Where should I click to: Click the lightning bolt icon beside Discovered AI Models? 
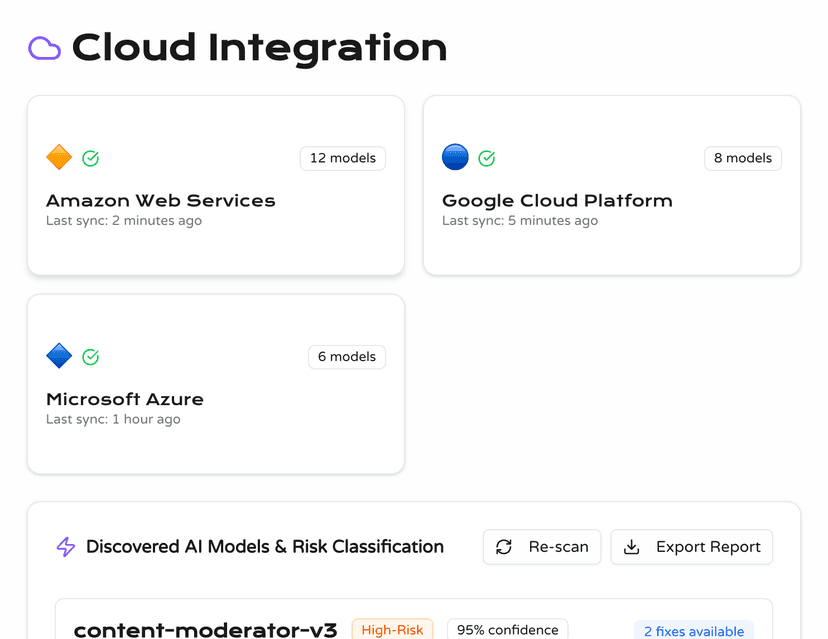[x=66, y=547]
